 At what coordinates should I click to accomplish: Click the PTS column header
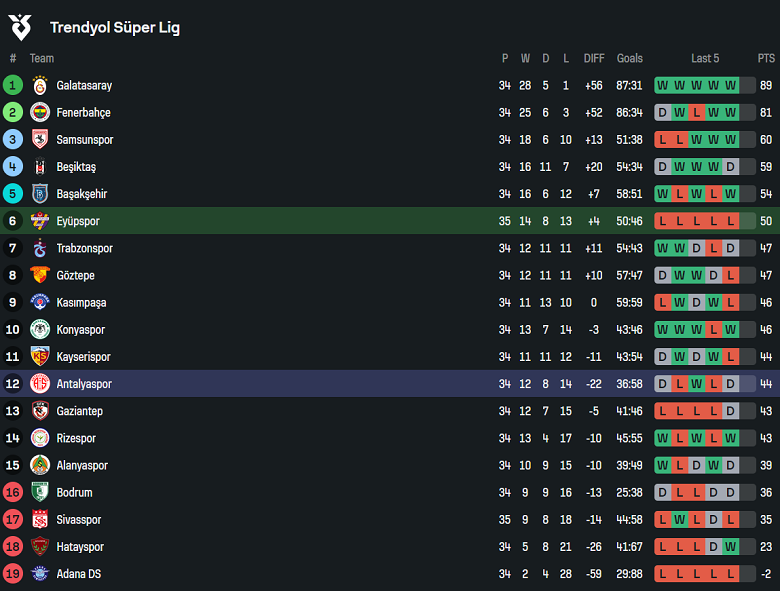pyautogui.click(x=766, y=58)
